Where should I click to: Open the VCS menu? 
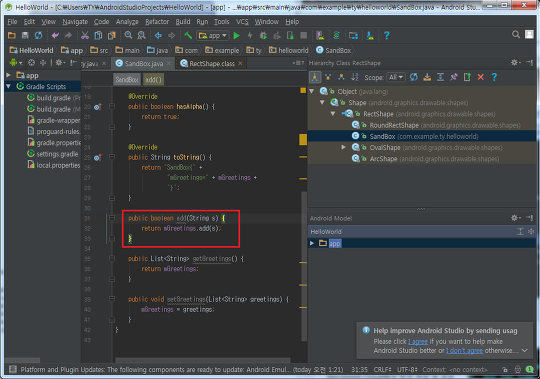(x=242, y=22)
